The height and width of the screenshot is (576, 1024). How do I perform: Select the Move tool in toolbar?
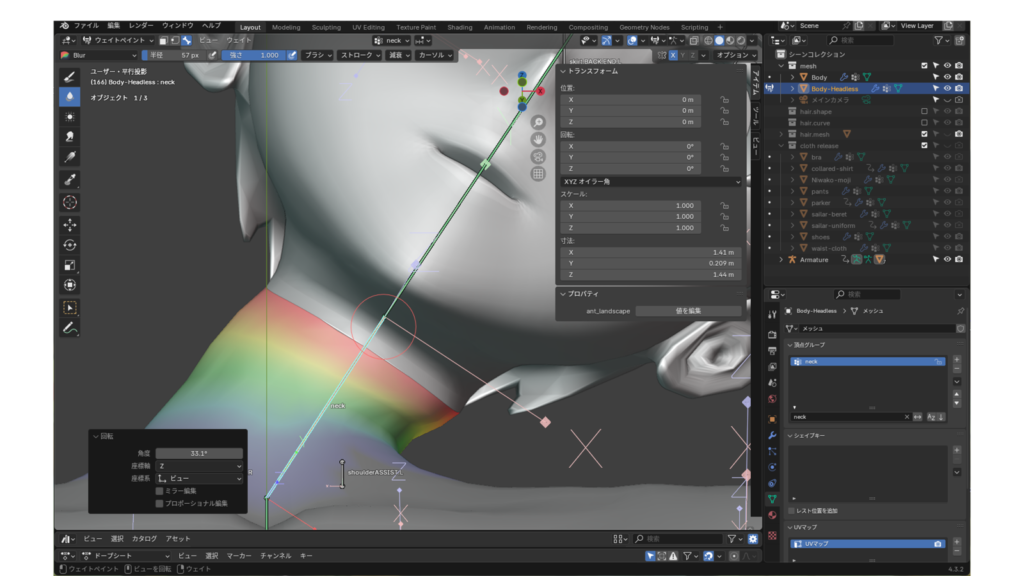pos(70,224)
